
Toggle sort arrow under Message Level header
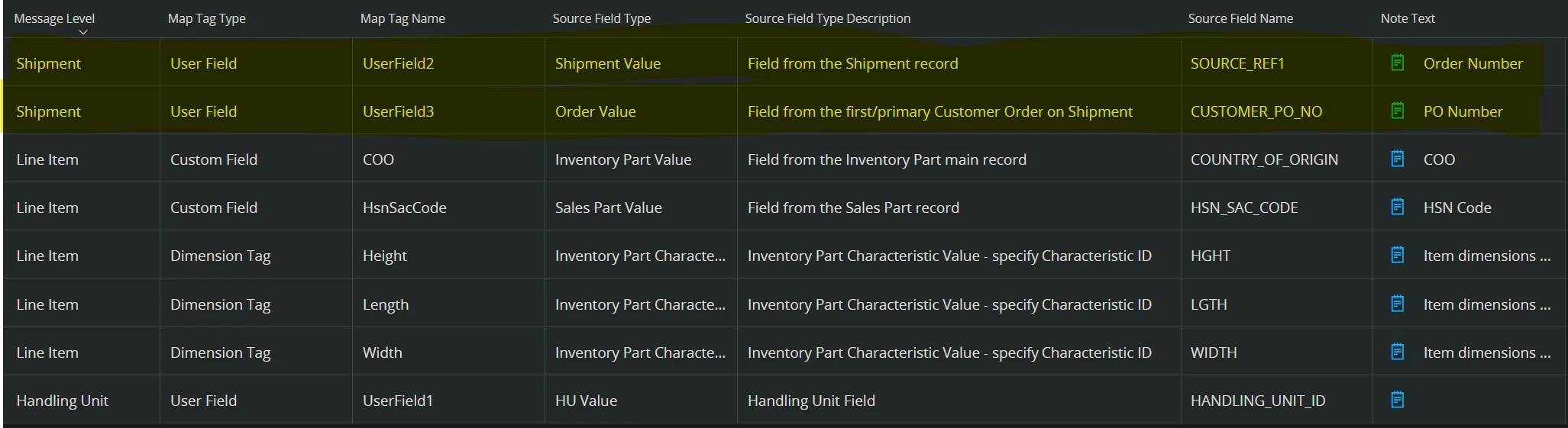[x=83, y=32]
